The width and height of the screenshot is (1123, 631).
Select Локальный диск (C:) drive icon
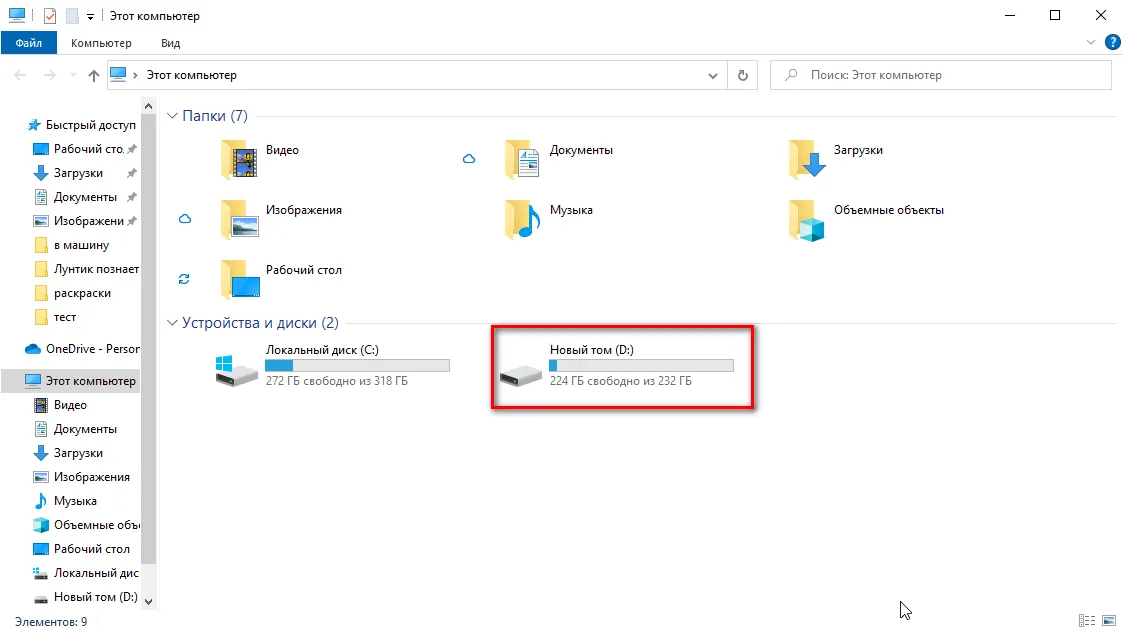click(236, 370)
